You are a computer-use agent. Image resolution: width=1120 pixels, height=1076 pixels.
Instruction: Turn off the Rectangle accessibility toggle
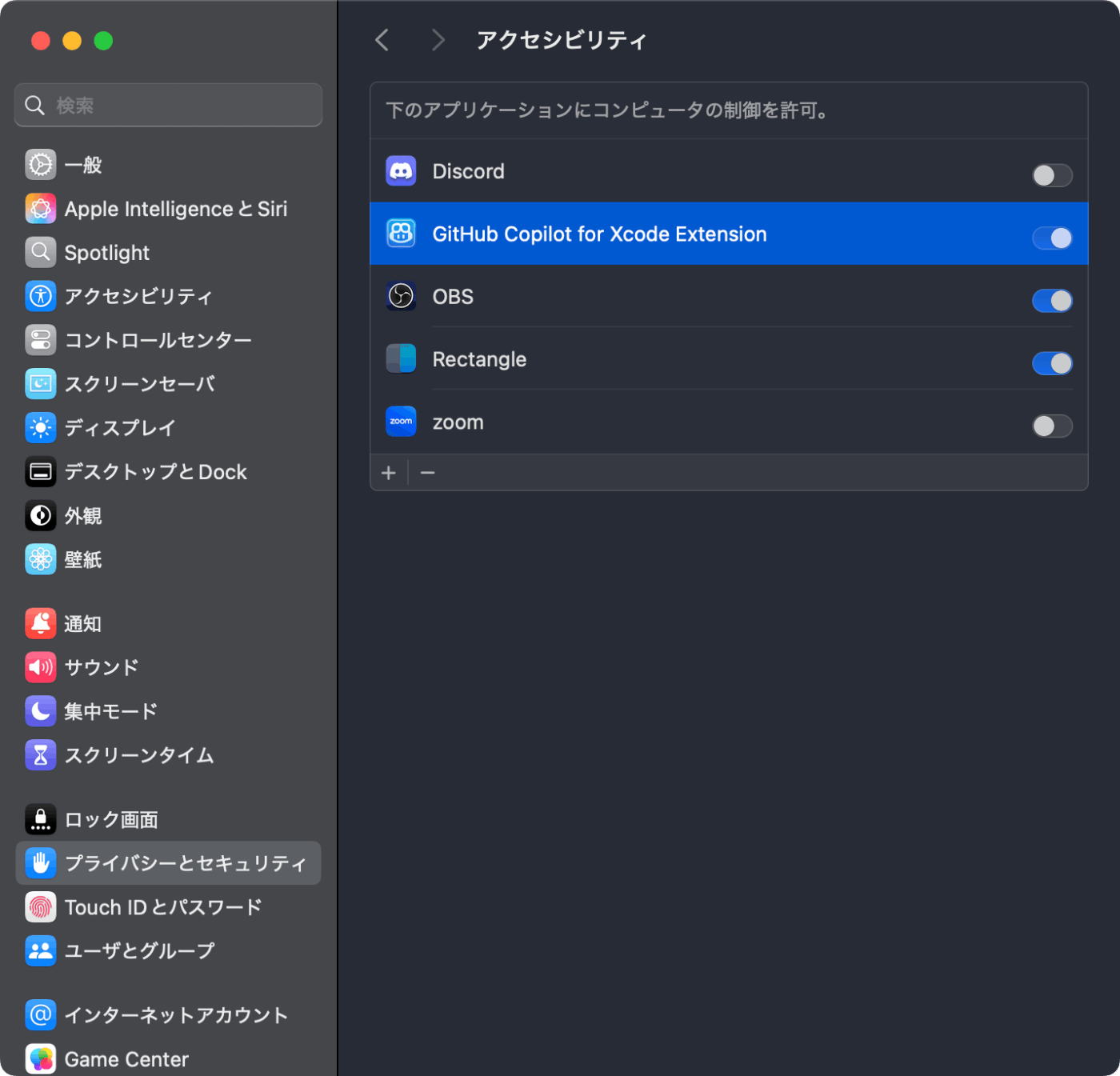[1052, 363]
